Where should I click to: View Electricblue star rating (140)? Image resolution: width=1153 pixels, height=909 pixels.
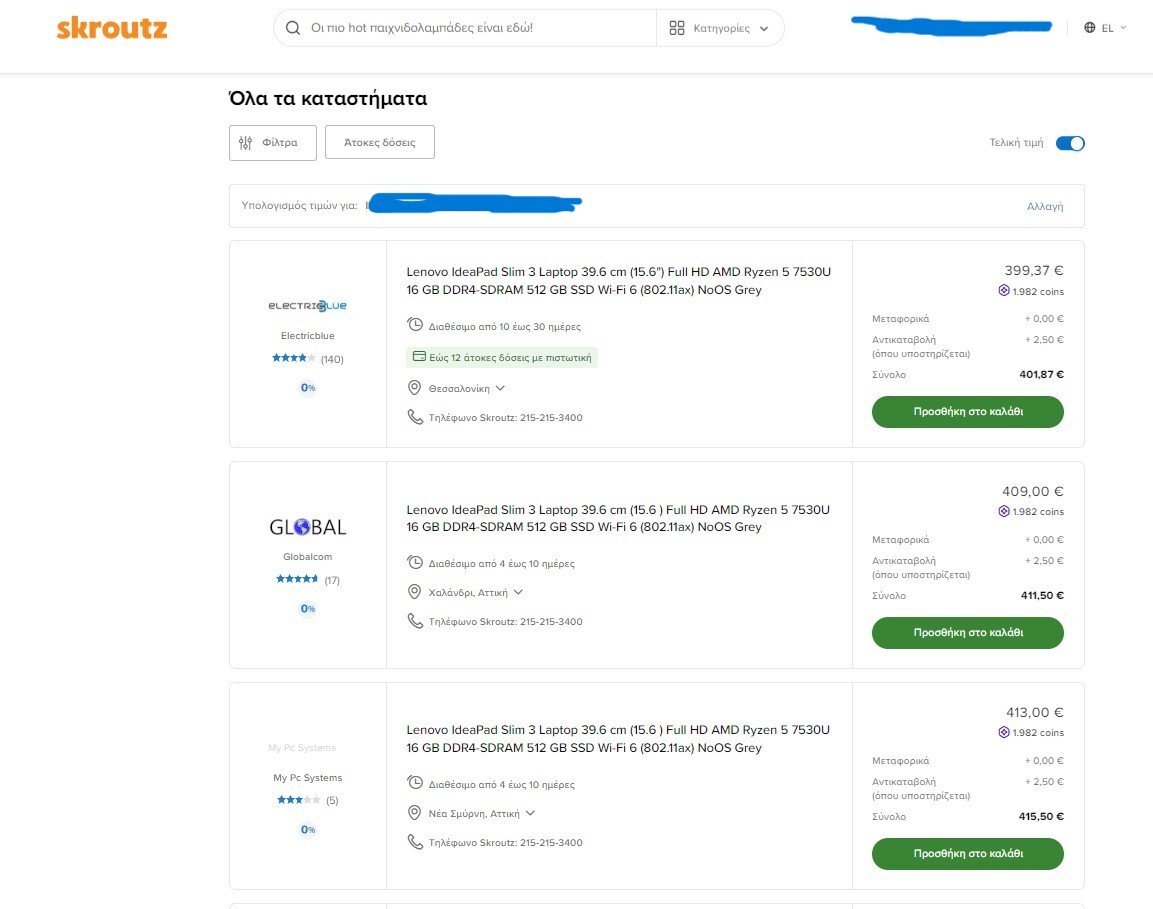pyautogui.click(x=307, y=358)
